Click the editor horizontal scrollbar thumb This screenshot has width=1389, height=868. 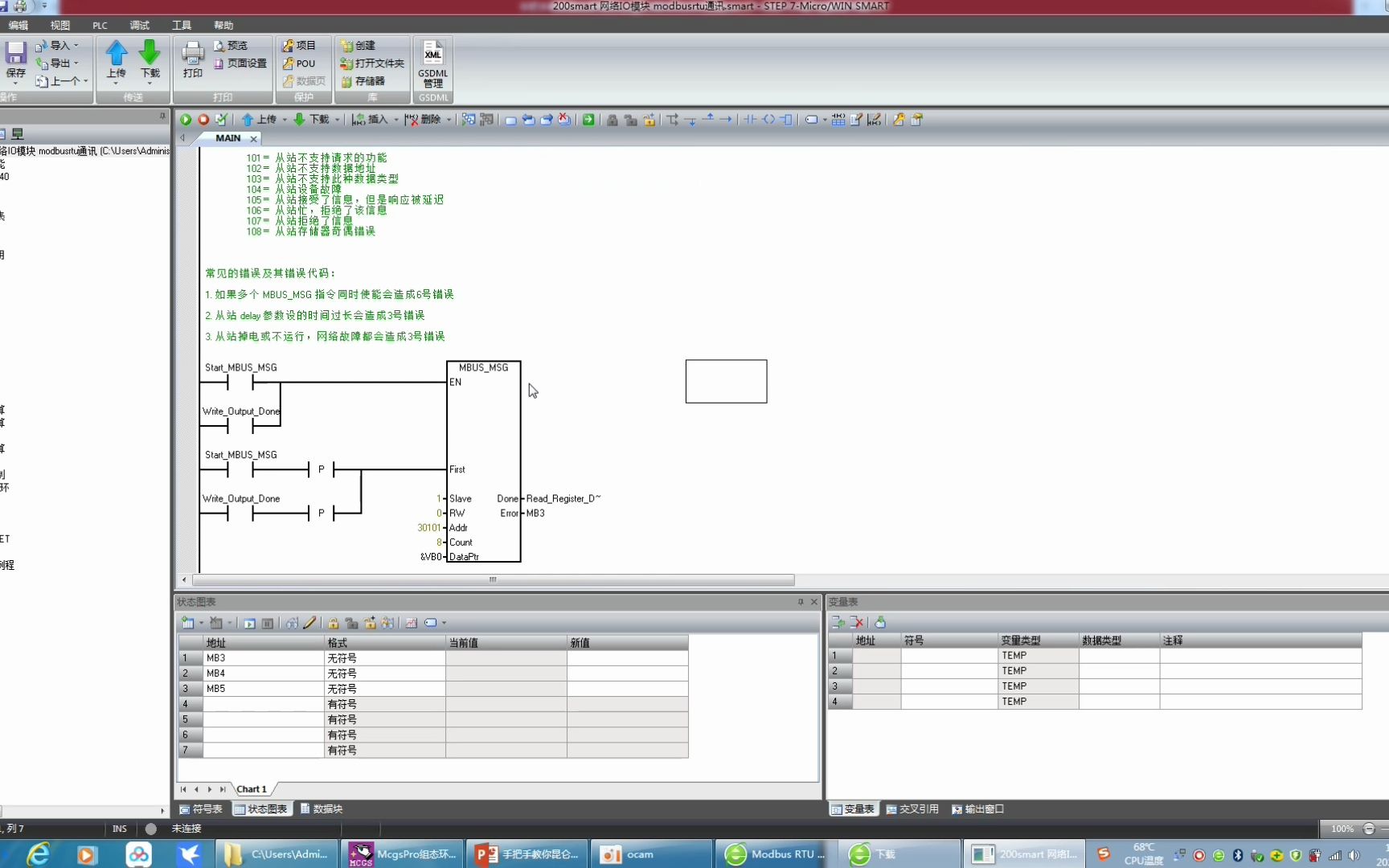point(493,579)
